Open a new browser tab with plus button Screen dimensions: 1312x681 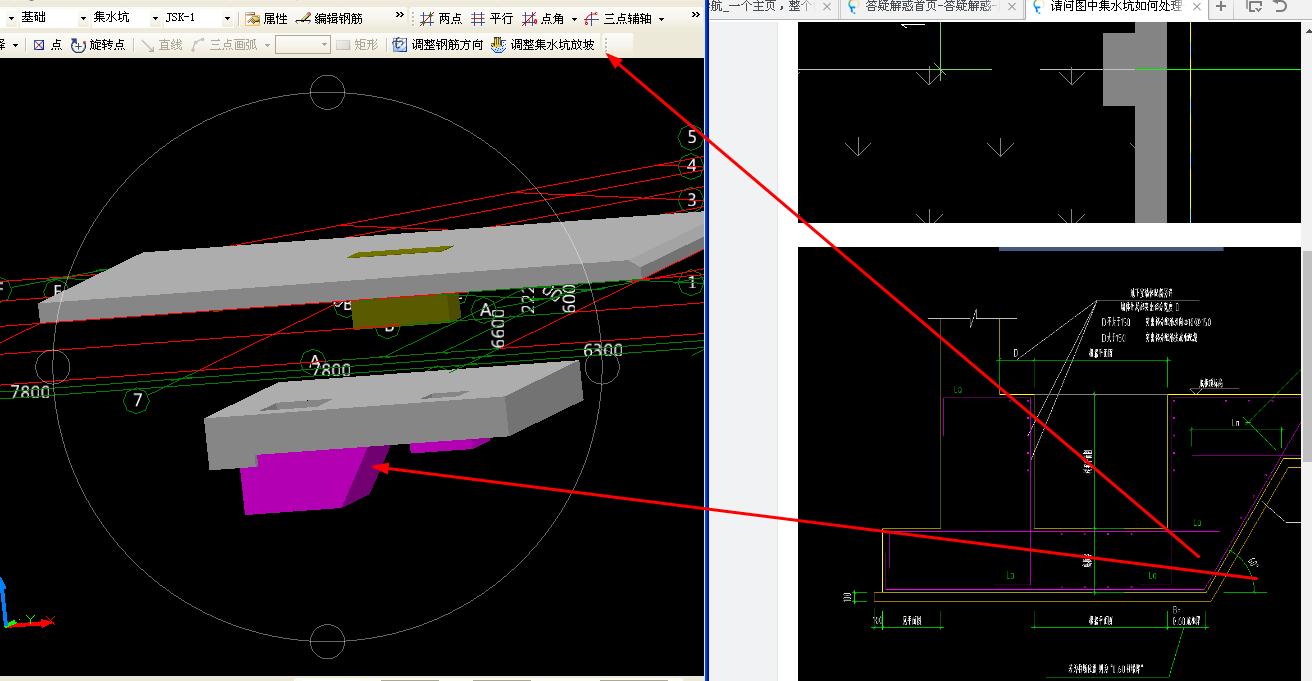click(x=1221, y=7)
